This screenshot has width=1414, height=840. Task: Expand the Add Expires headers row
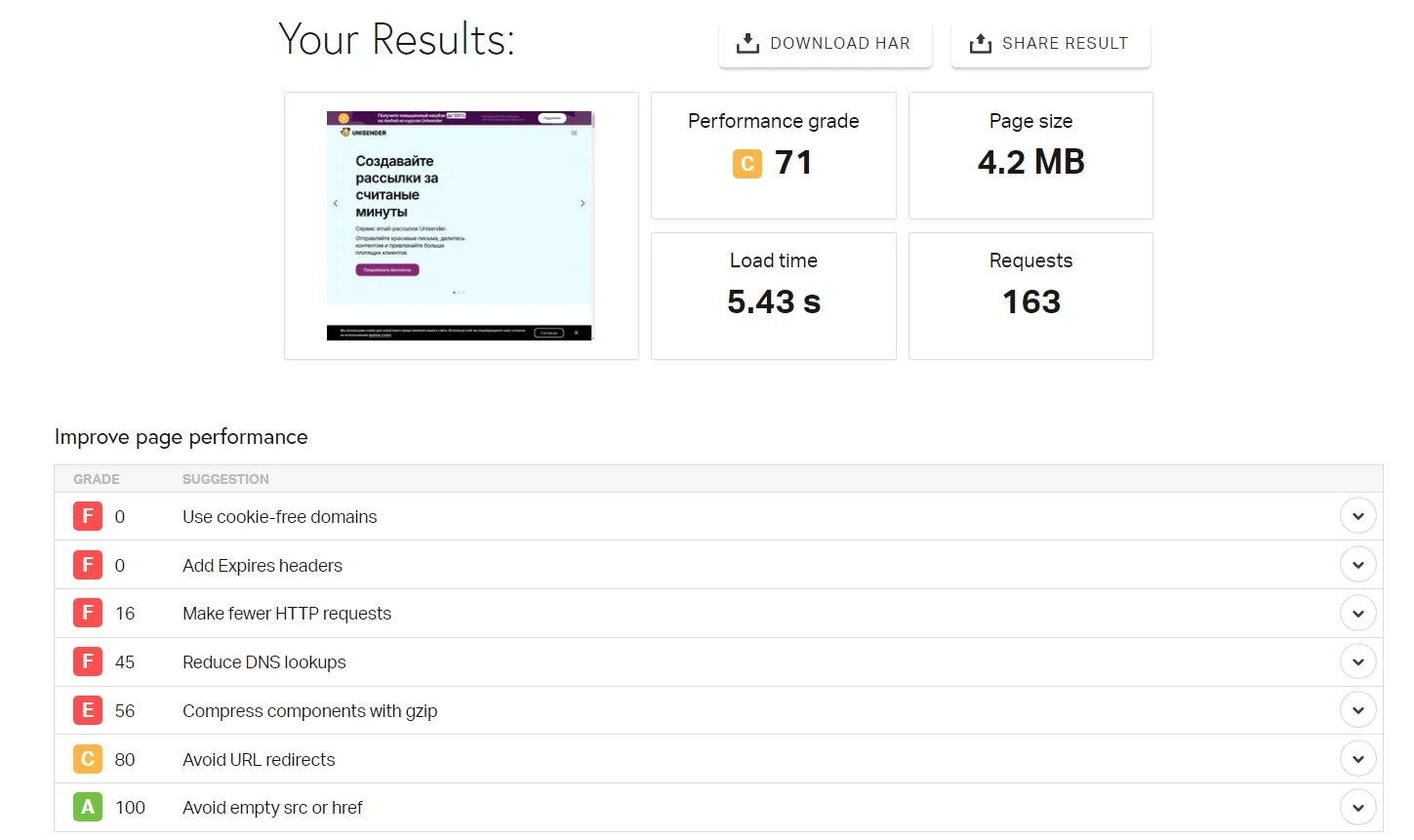[x=1357, y=565]
